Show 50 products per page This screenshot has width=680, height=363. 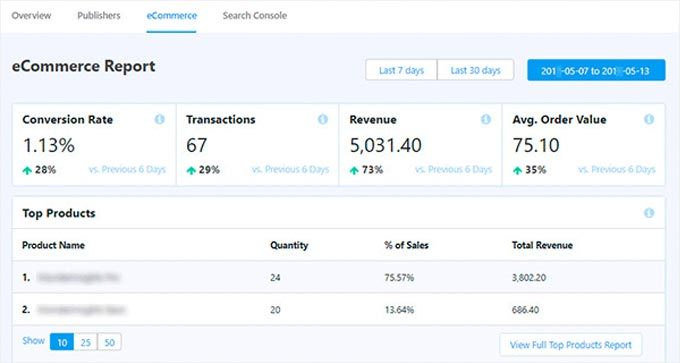pyautogui.click(x=110, y=342)
